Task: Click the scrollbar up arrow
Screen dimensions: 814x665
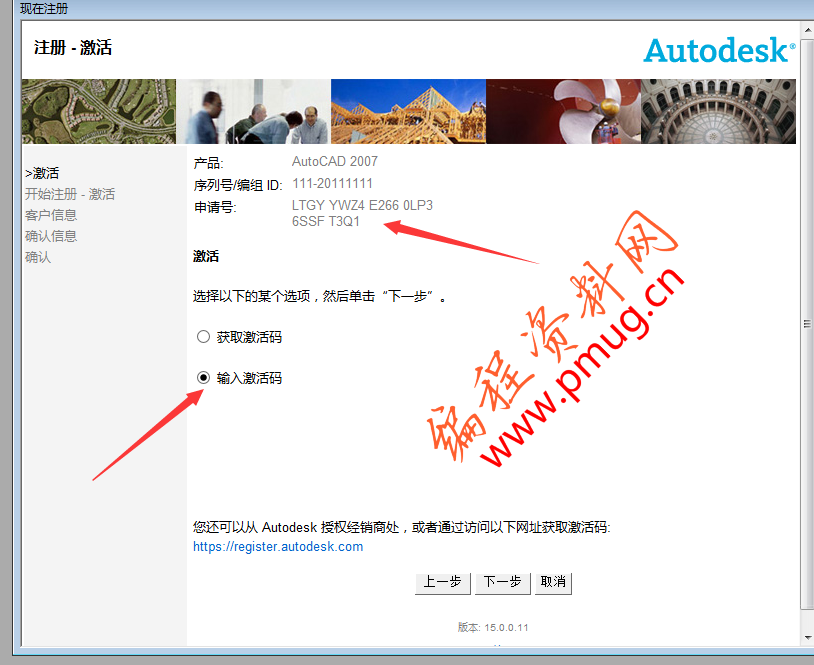Action: 807,30
